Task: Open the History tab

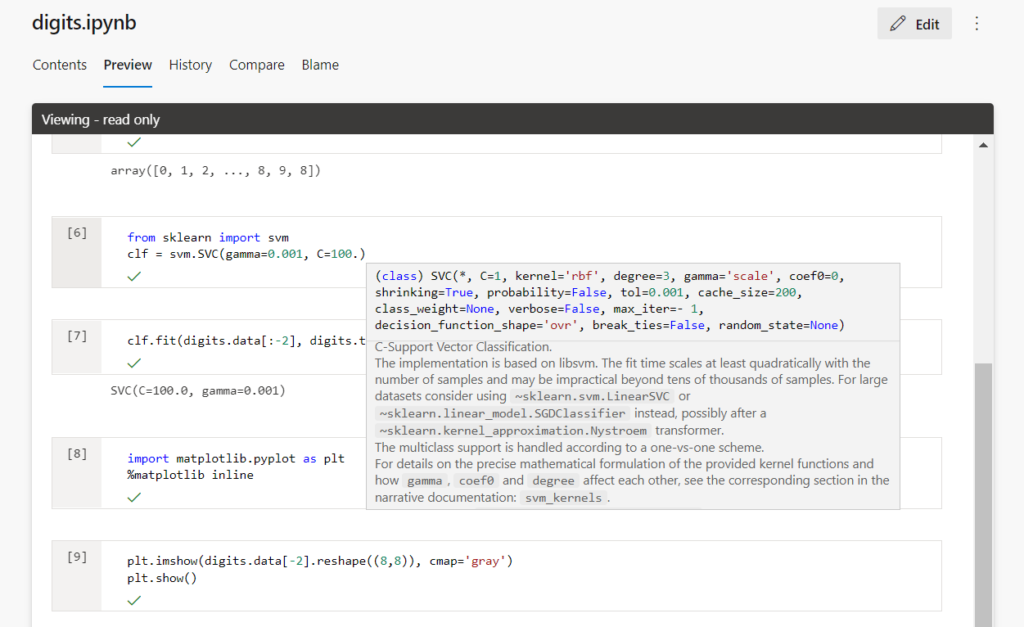Action: 190,64
